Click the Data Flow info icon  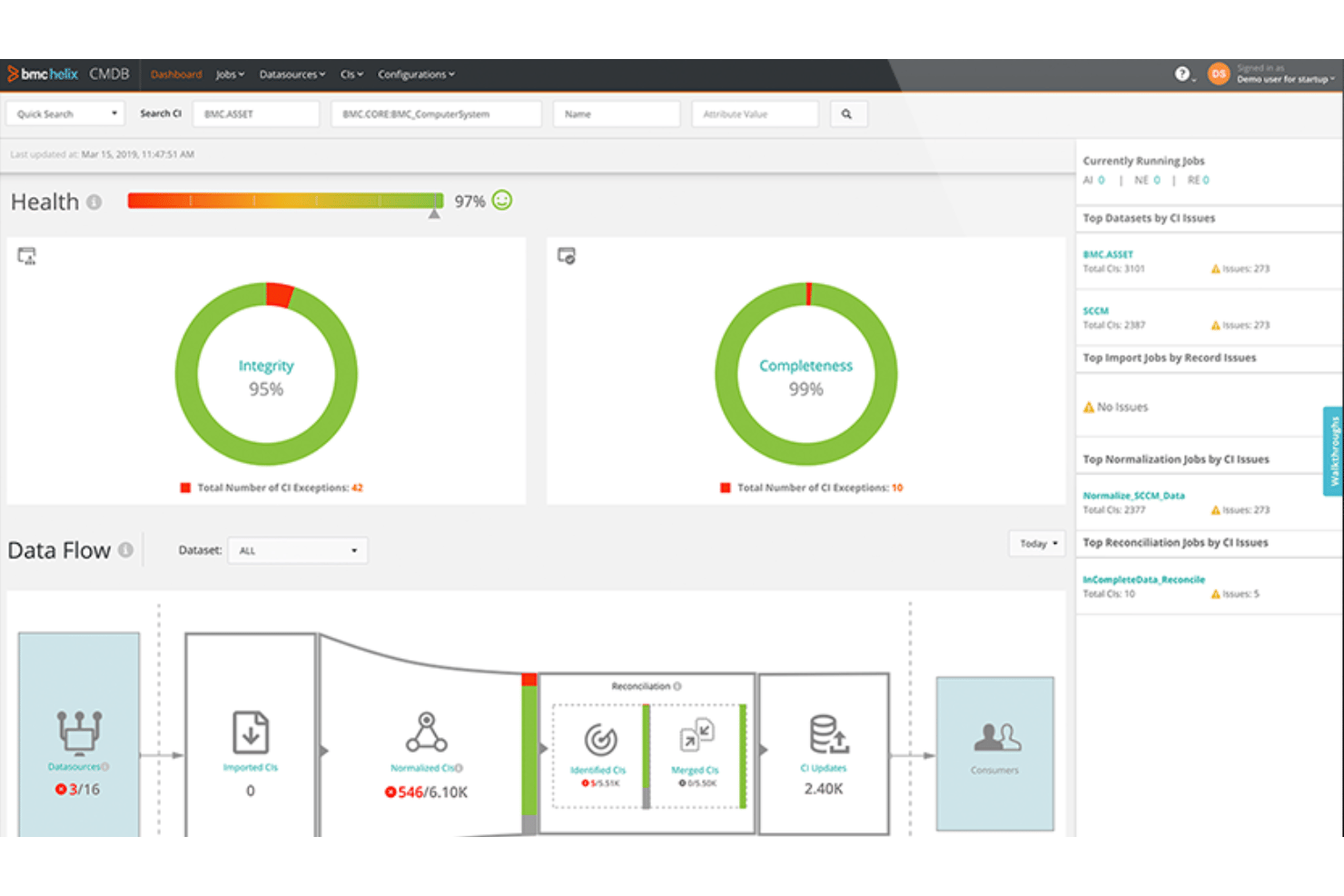[x=126, y=550]
